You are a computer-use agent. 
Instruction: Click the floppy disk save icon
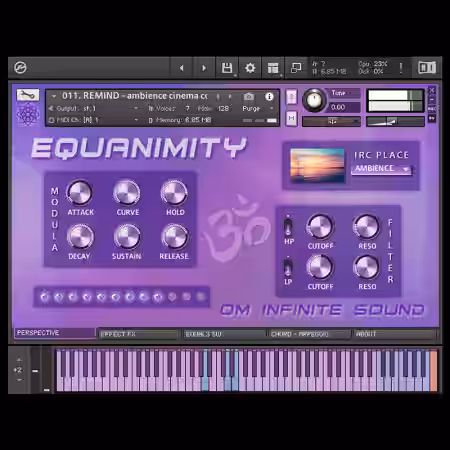(227, 68)
